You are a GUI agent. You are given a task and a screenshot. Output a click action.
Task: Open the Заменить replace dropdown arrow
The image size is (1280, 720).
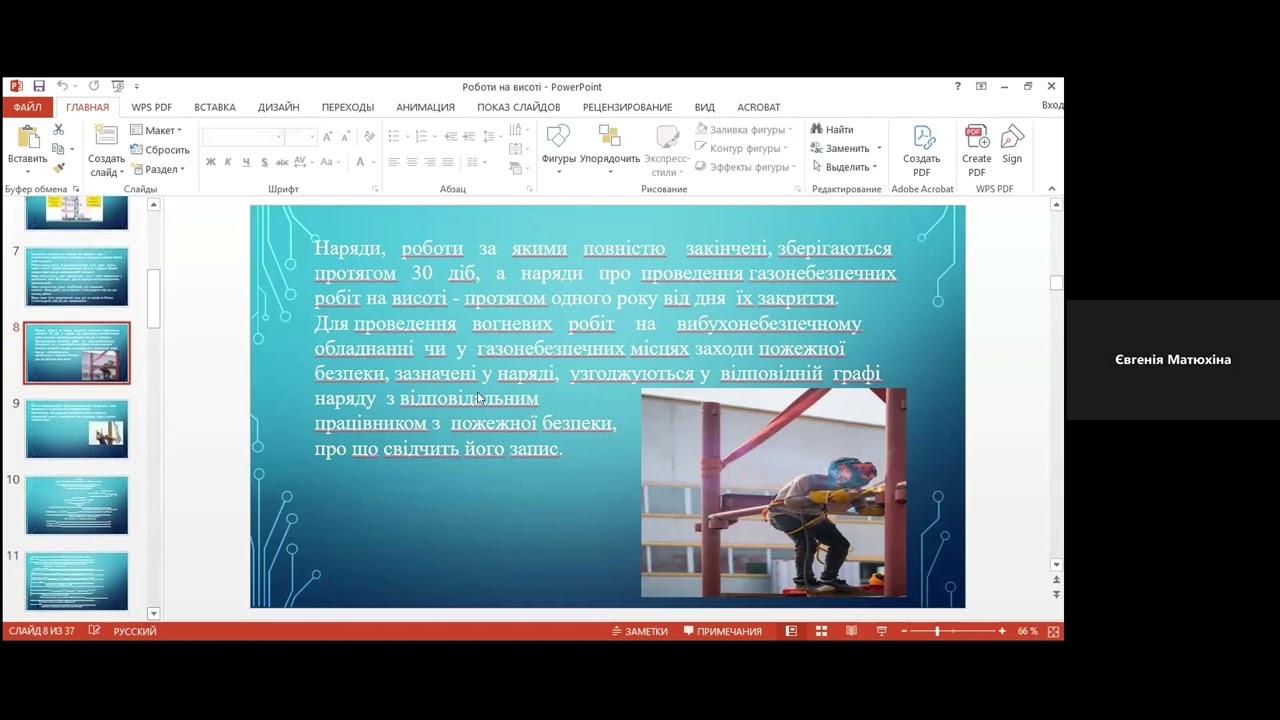click(x=879, y=148)
